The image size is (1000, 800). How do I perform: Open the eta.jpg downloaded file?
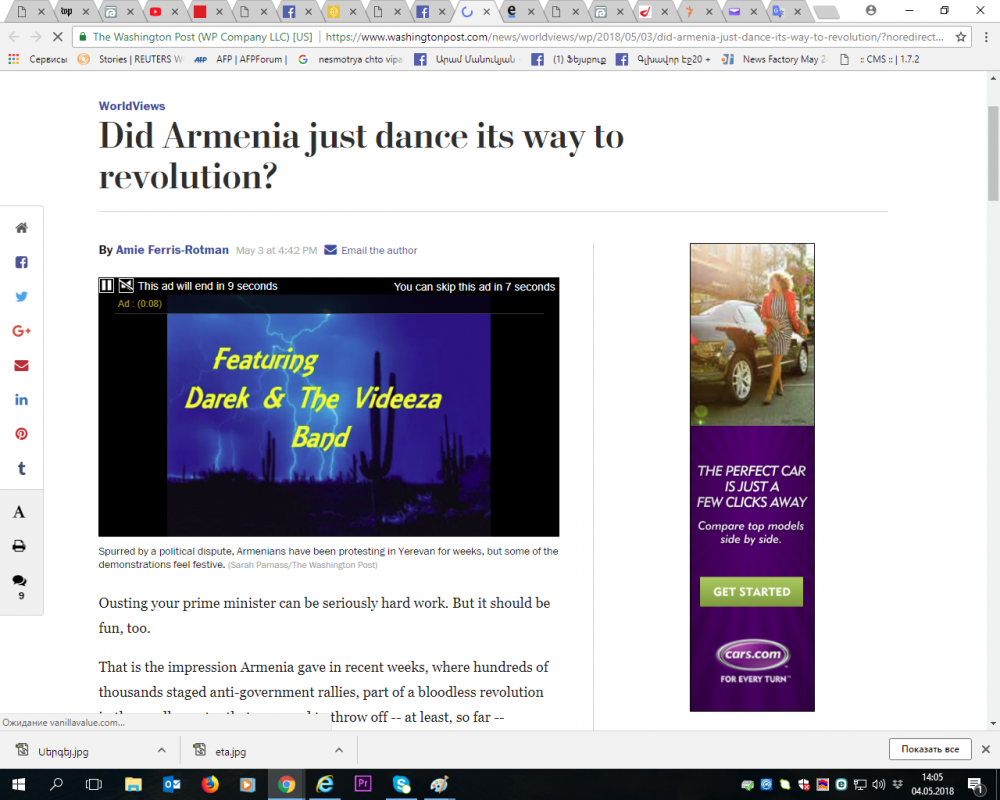pyautogui.click(x=230, y=752)
